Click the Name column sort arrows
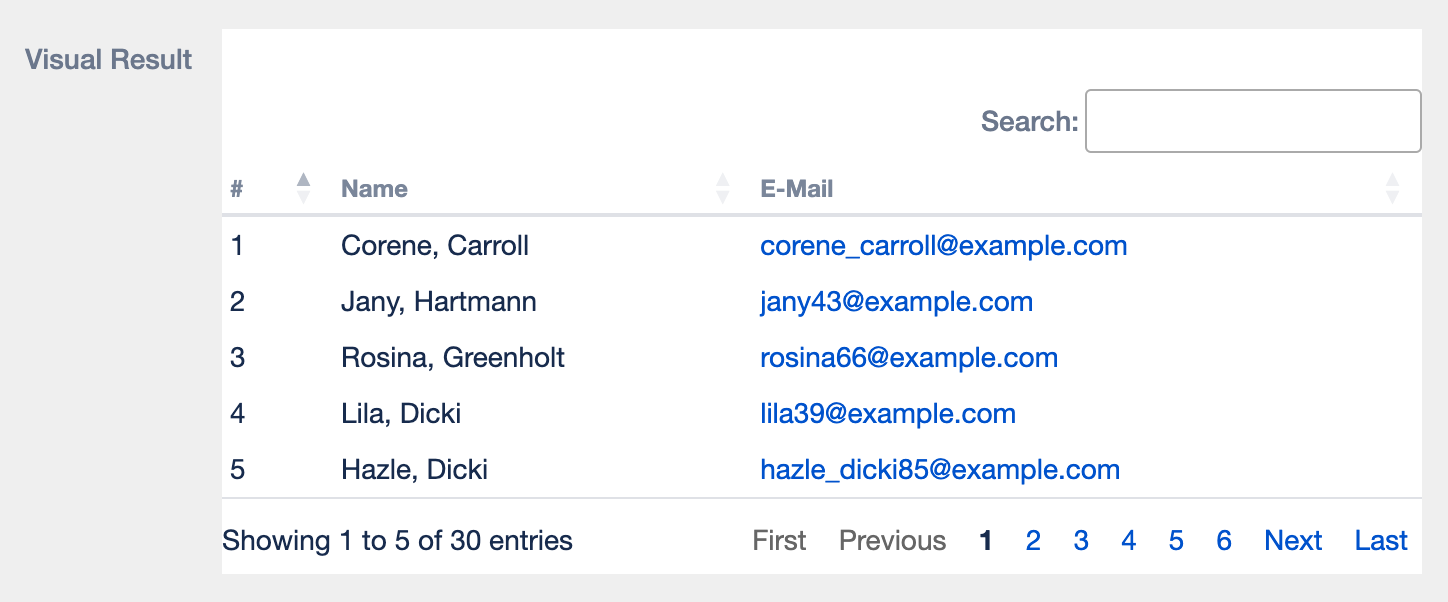The height and width of the screenshot is (602, 1448). (722, 188)
